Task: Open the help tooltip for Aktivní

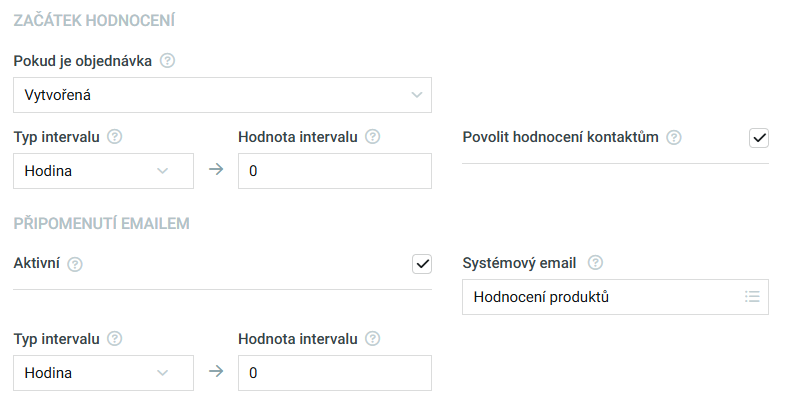Action: pos(75,264)
